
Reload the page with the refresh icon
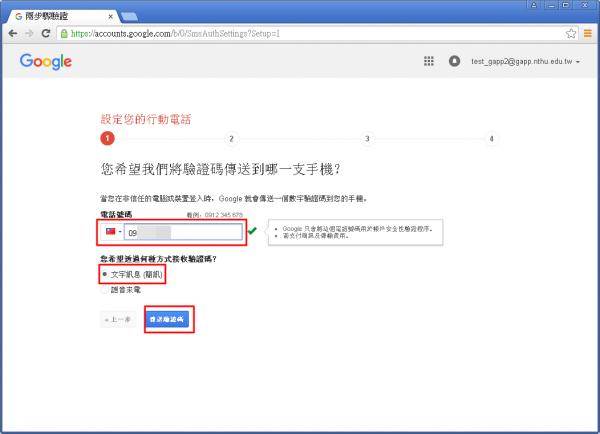[x=45, y=33]
